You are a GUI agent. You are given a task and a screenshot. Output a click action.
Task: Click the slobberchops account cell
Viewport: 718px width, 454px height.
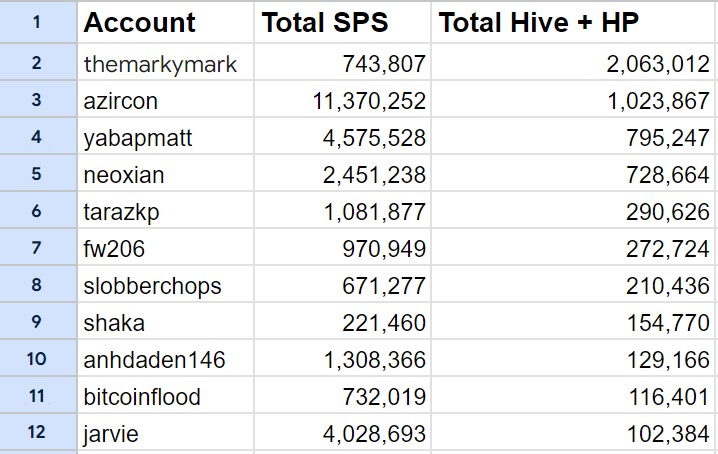coord(152,286)
